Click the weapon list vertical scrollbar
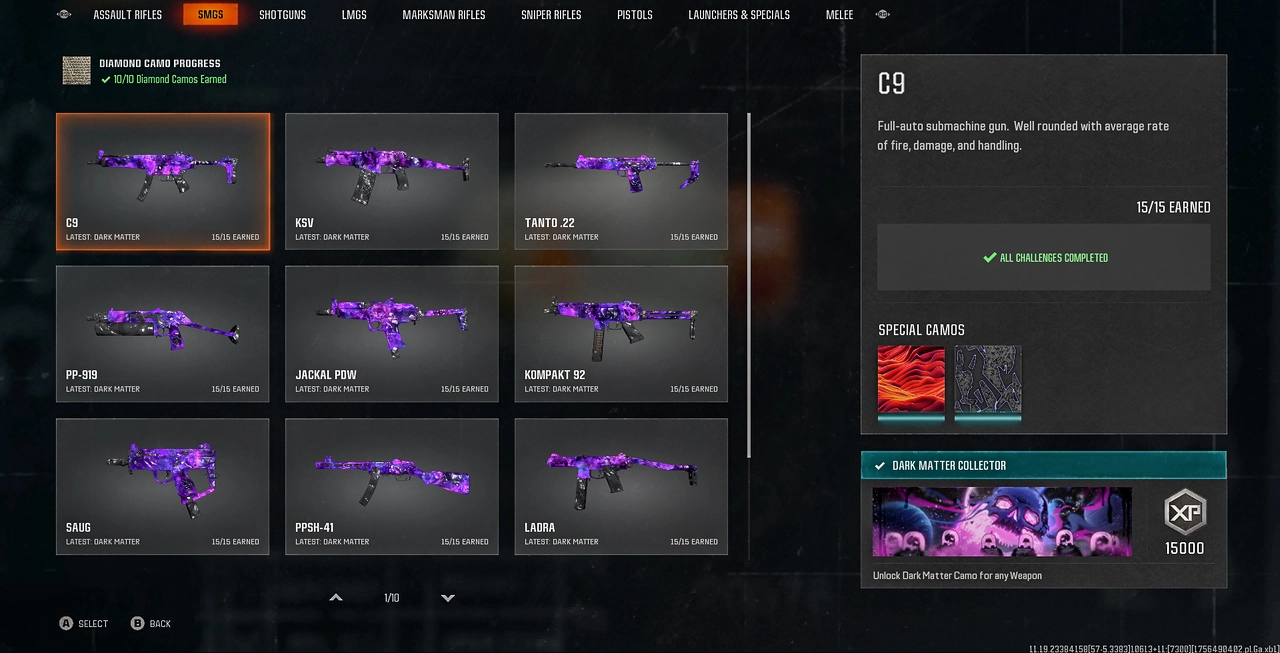Screen dimensions: 1280x653 pyautogui.click(x=749, y=287)
